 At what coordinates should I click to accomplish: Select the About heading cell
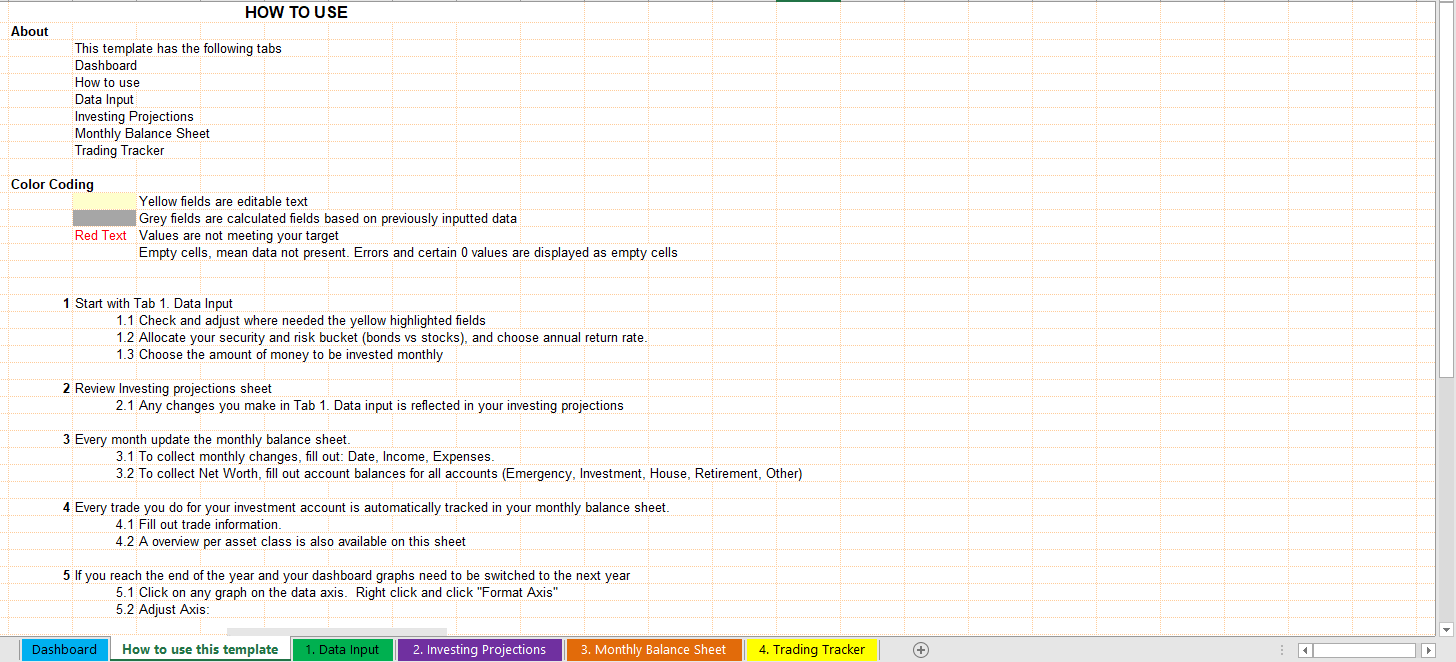[30, 32]
